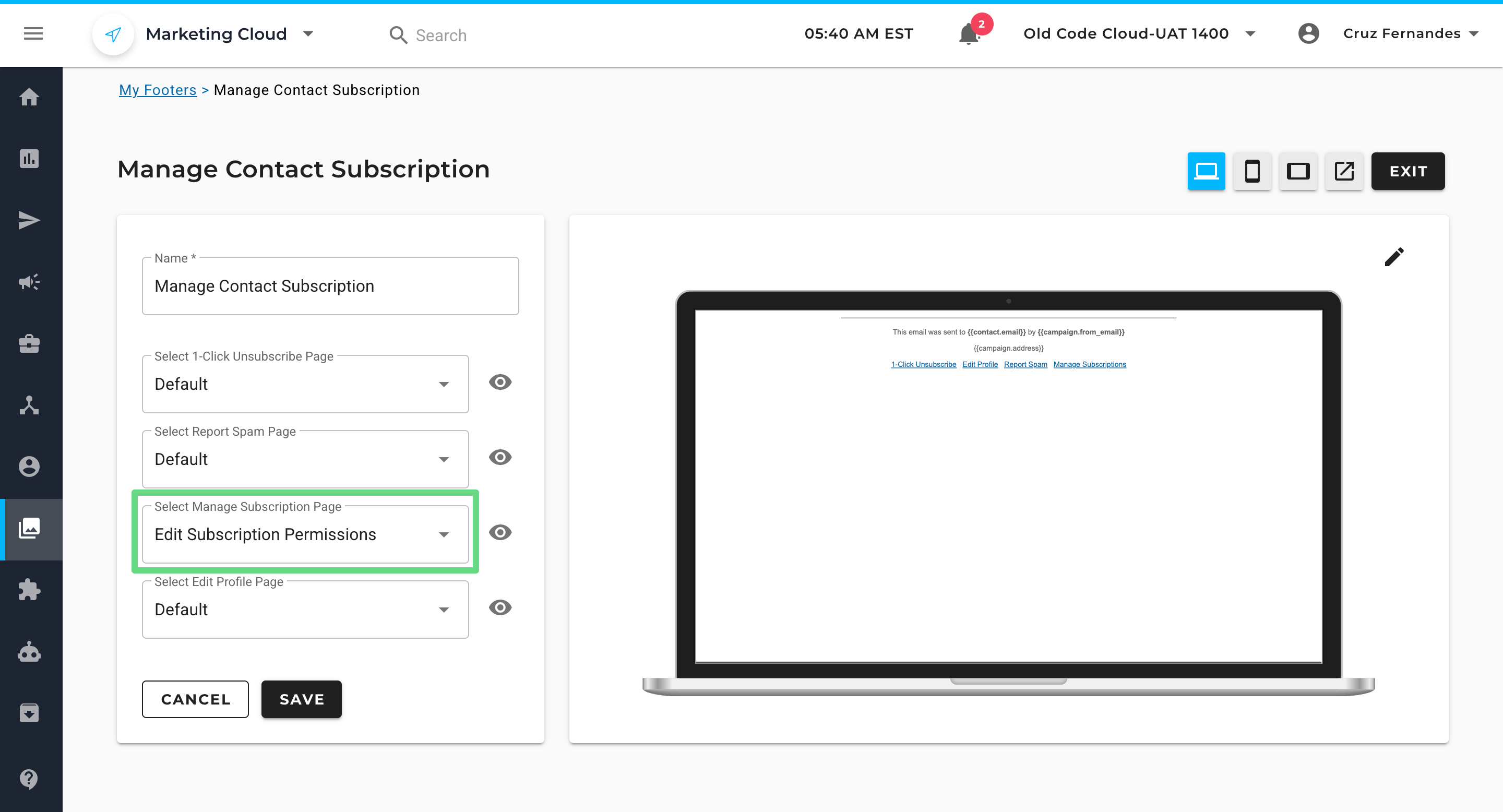
Task: Open the hamburger navigation menu
Action: 33,34
